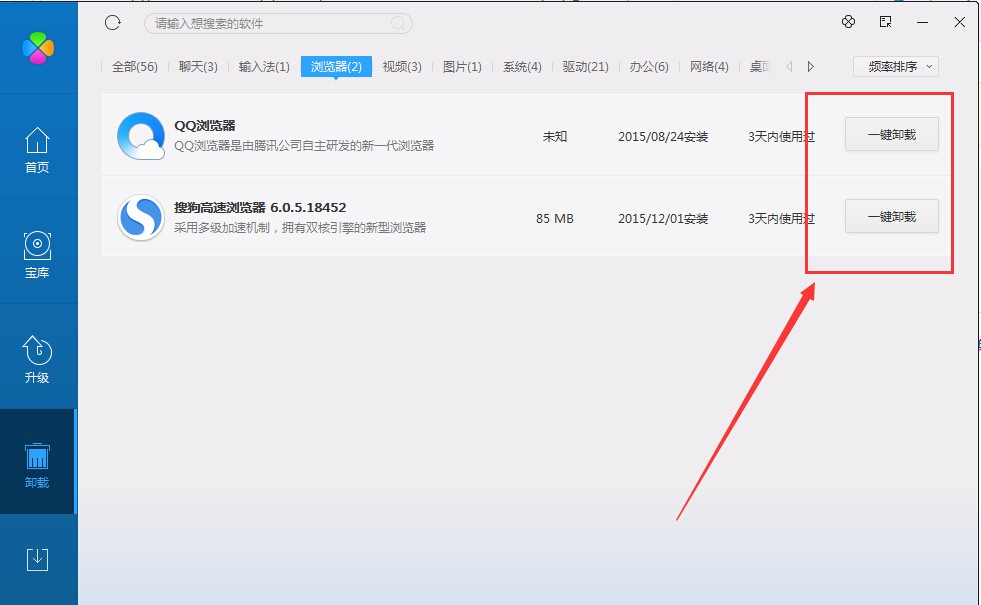Open the feedback icon in the title bar
The height and width of the screenshot is (605, 981).
[885, 22]
